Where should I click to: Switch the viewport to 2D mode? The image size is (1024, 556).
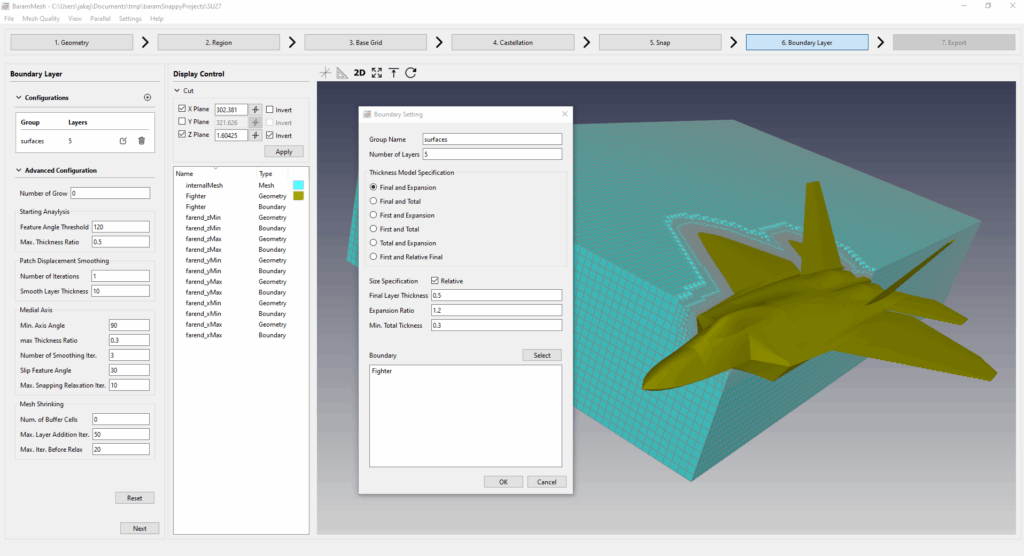(359, 73)
